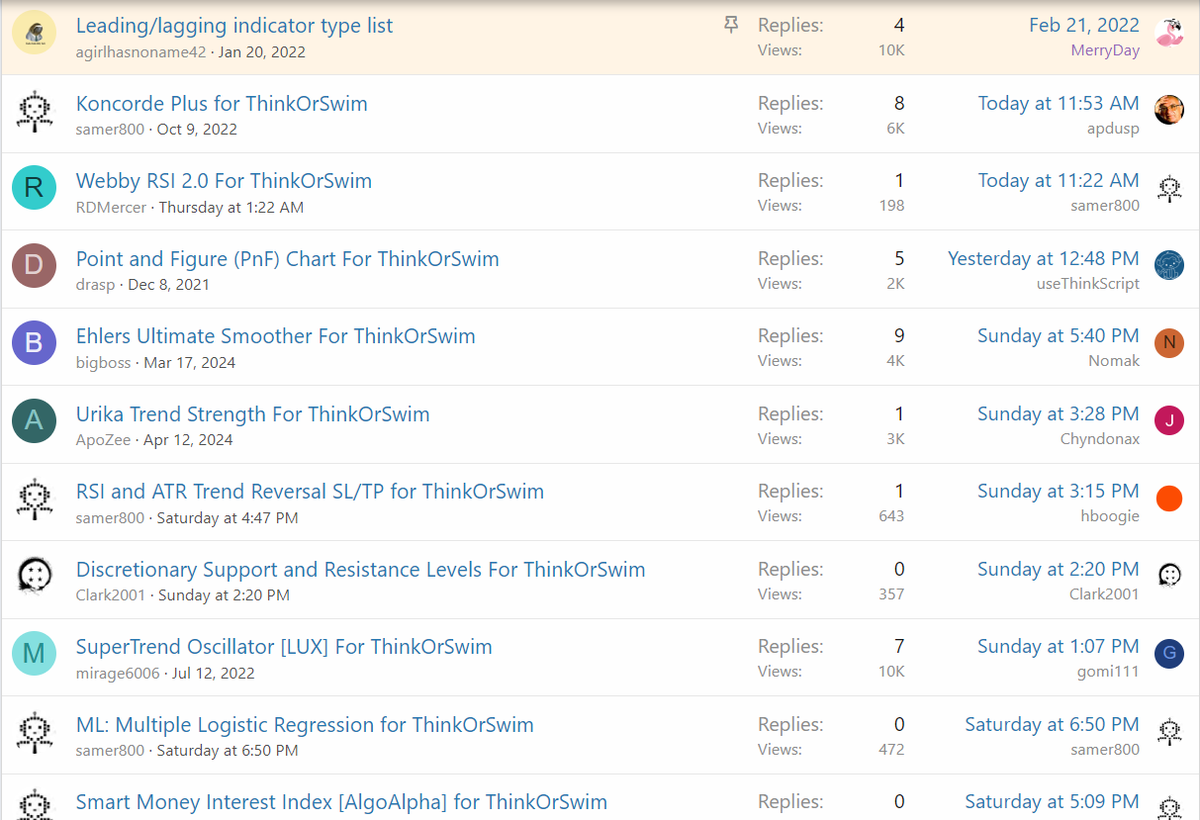This screenshot has height=820, width=1200.
Task: Click the sticky pin icon on Leading/lagging thread
Action: (731, 25)
